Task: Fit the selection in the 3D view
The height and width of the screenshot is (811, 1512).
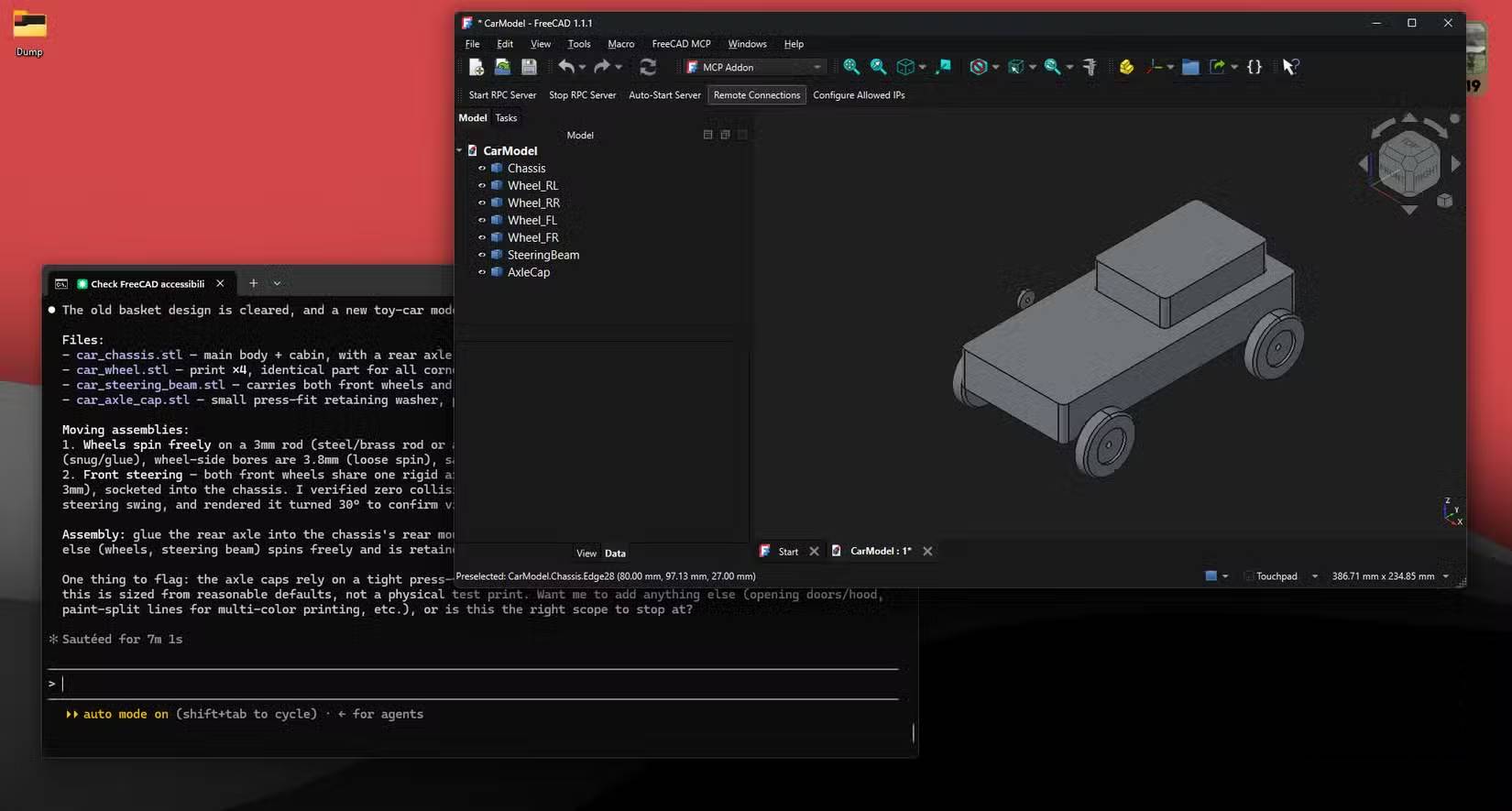Action: [x=878, y=67]
